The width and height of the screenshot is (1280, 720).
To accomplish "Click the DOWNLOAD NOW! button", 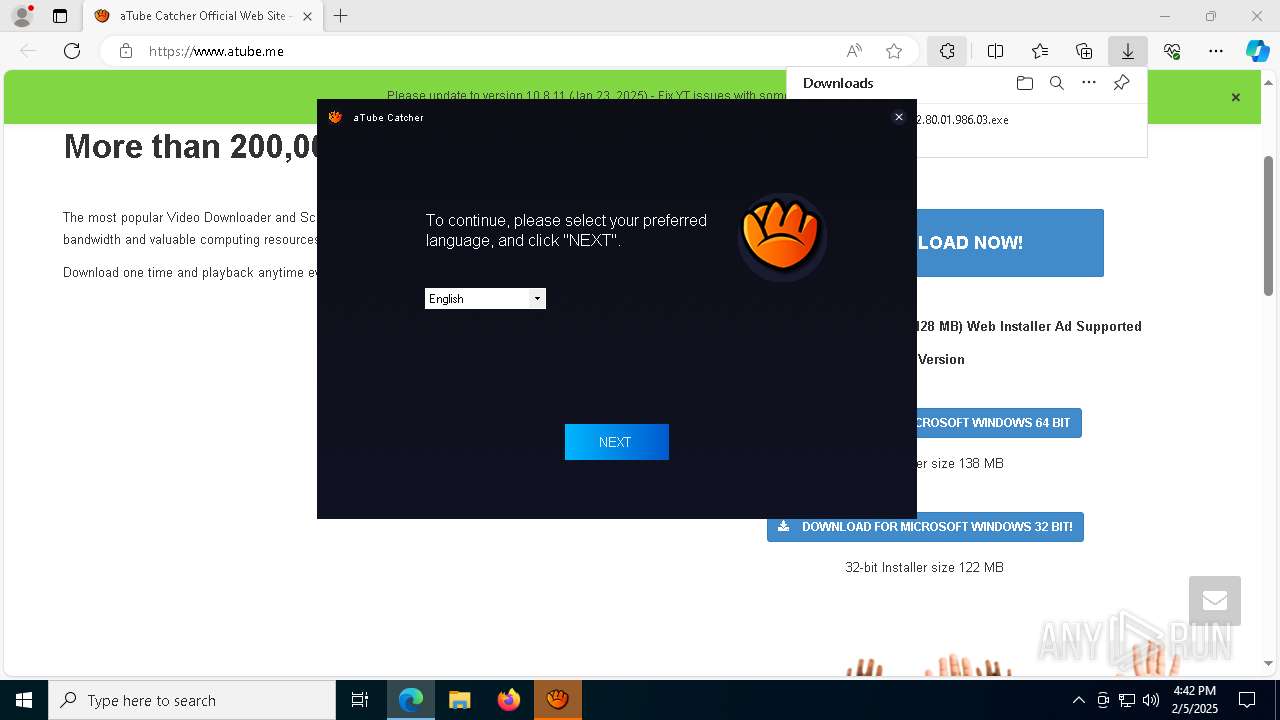I will (1010, 243).
